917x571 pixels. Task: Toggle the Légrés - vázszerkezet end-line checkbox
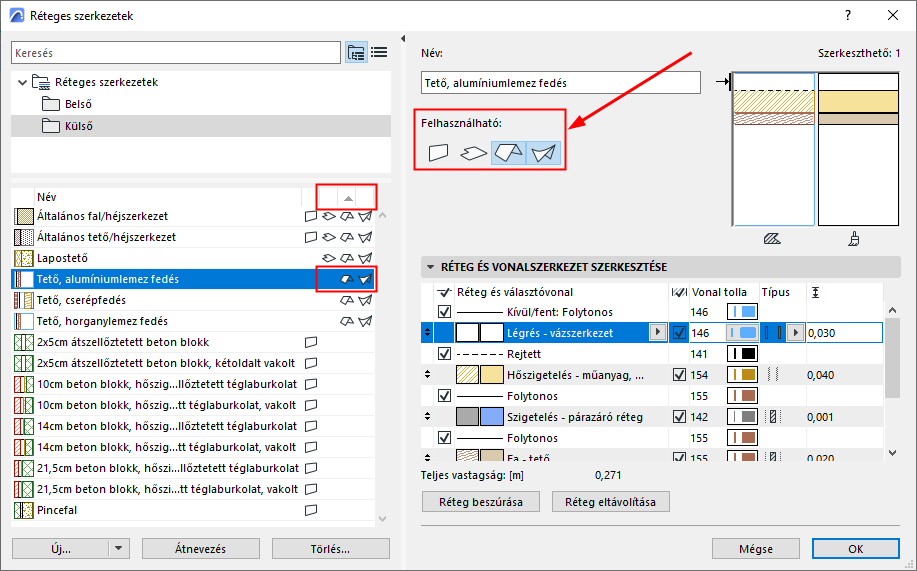pos(679,333)
